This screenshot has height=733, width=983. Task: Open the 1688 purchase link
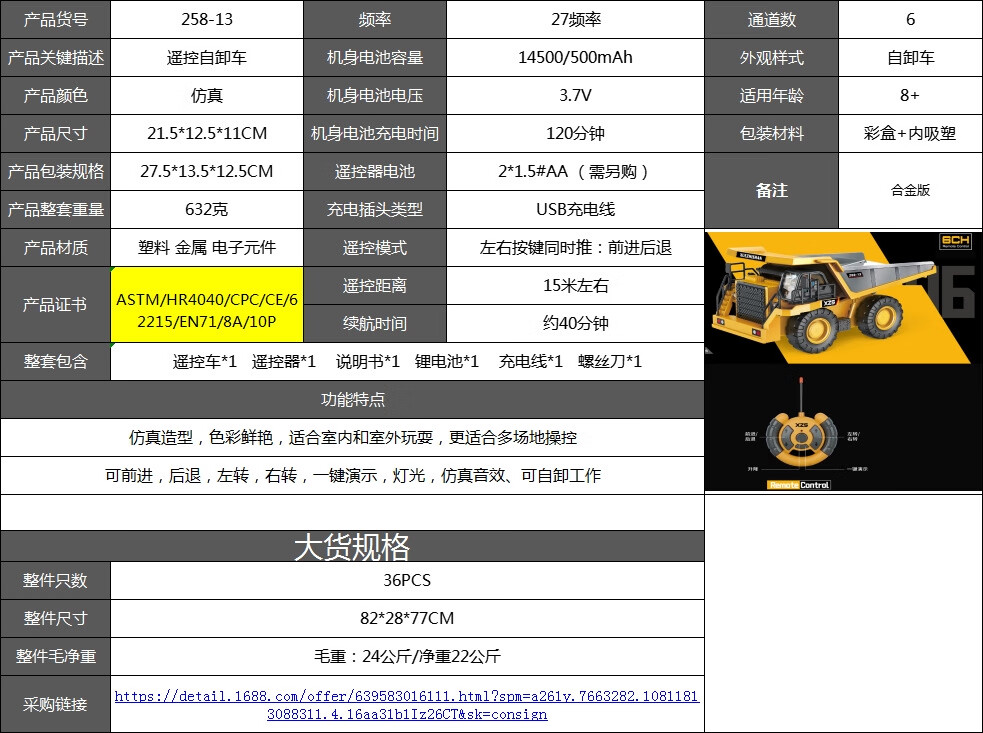click(407, 705)
